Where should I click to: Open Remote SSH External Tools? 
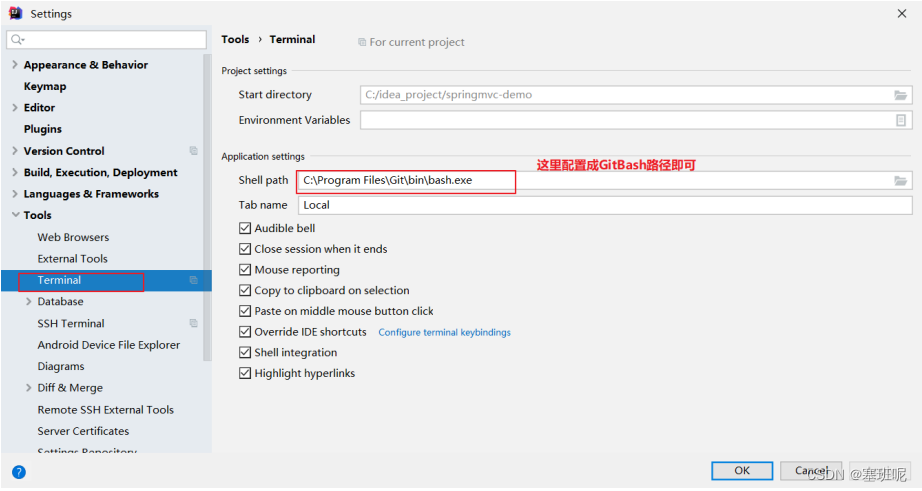[x=106, y=410]
